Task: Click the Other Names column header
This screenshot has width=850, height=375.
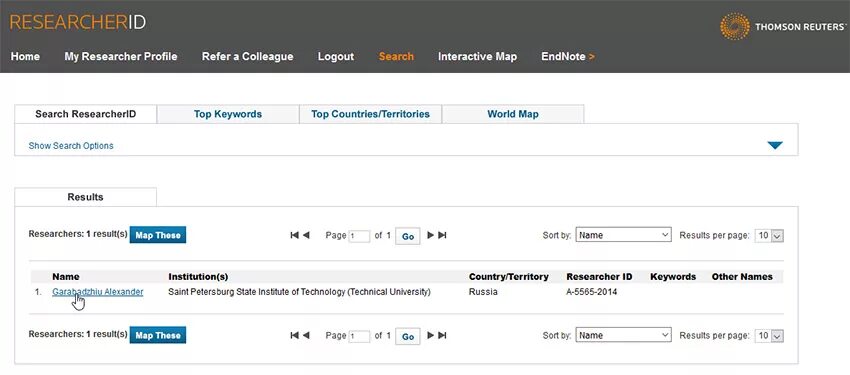Action: pos(742,277)
